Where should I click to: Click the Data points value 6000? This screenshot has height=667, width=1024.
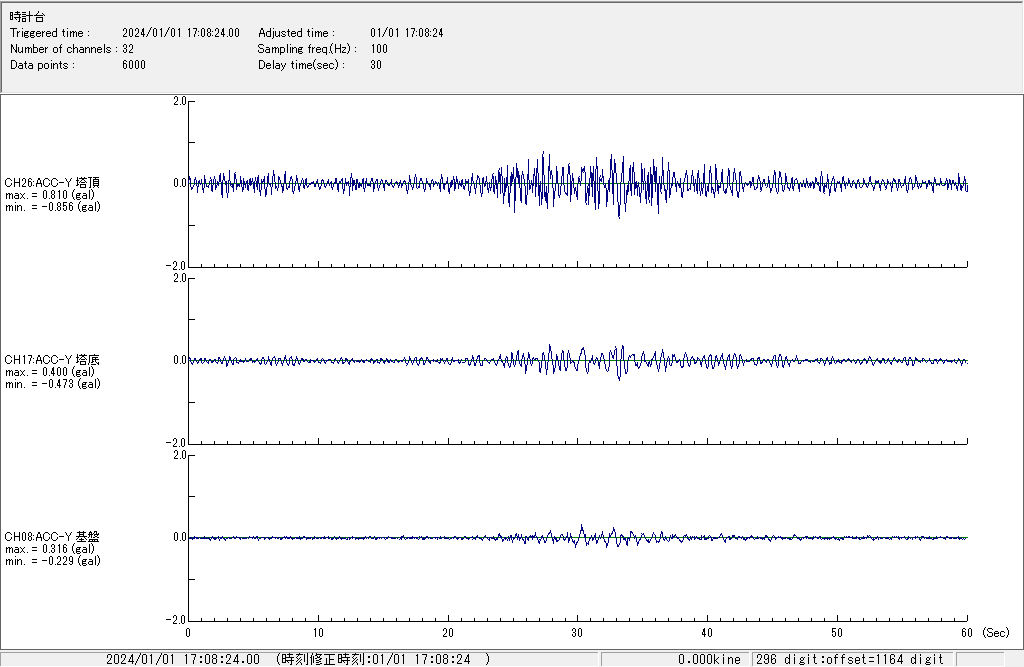coord(134,65)
